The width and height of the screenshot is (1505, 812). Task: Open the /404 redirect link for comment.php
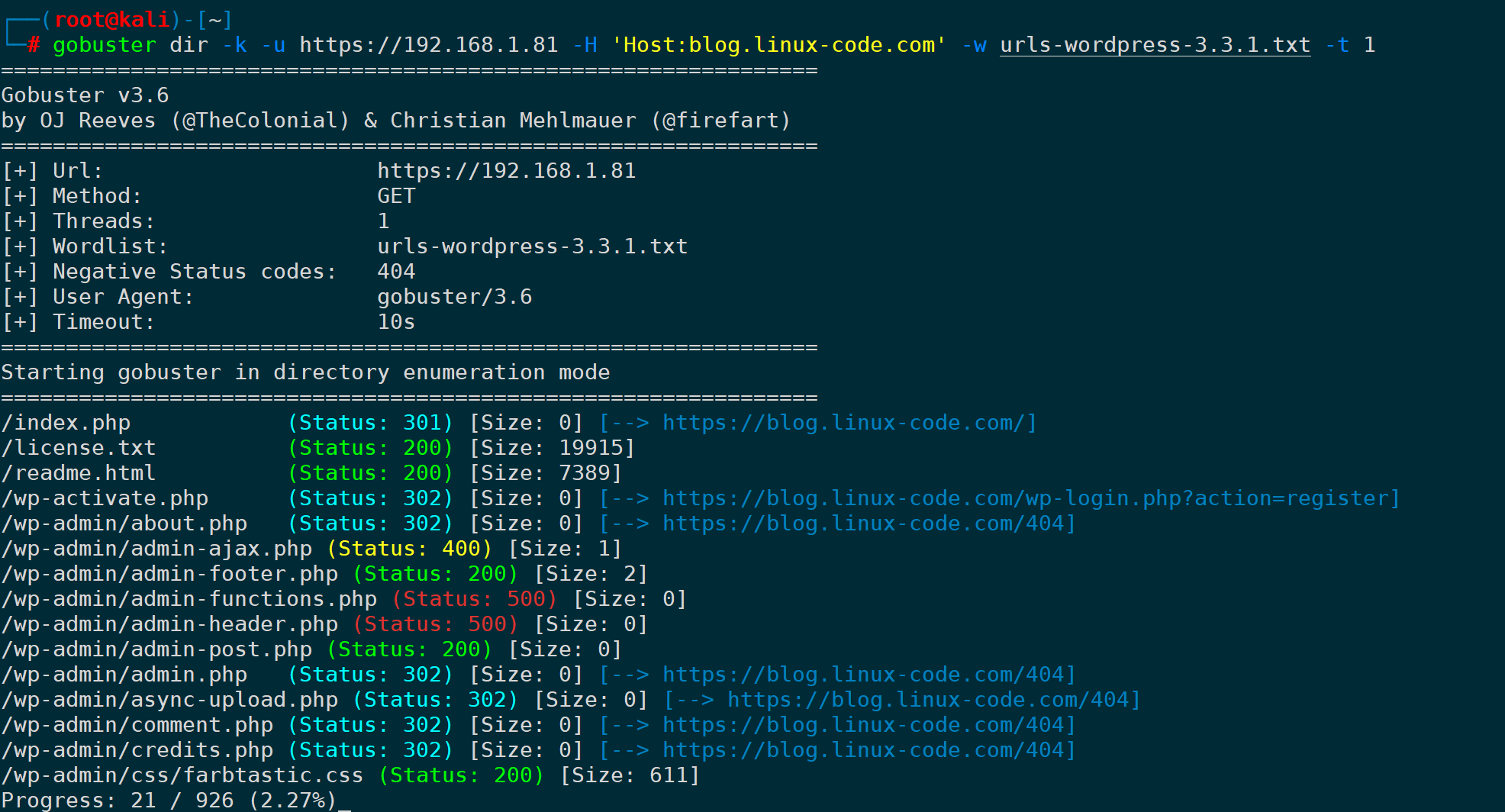(x=862, y=725)
